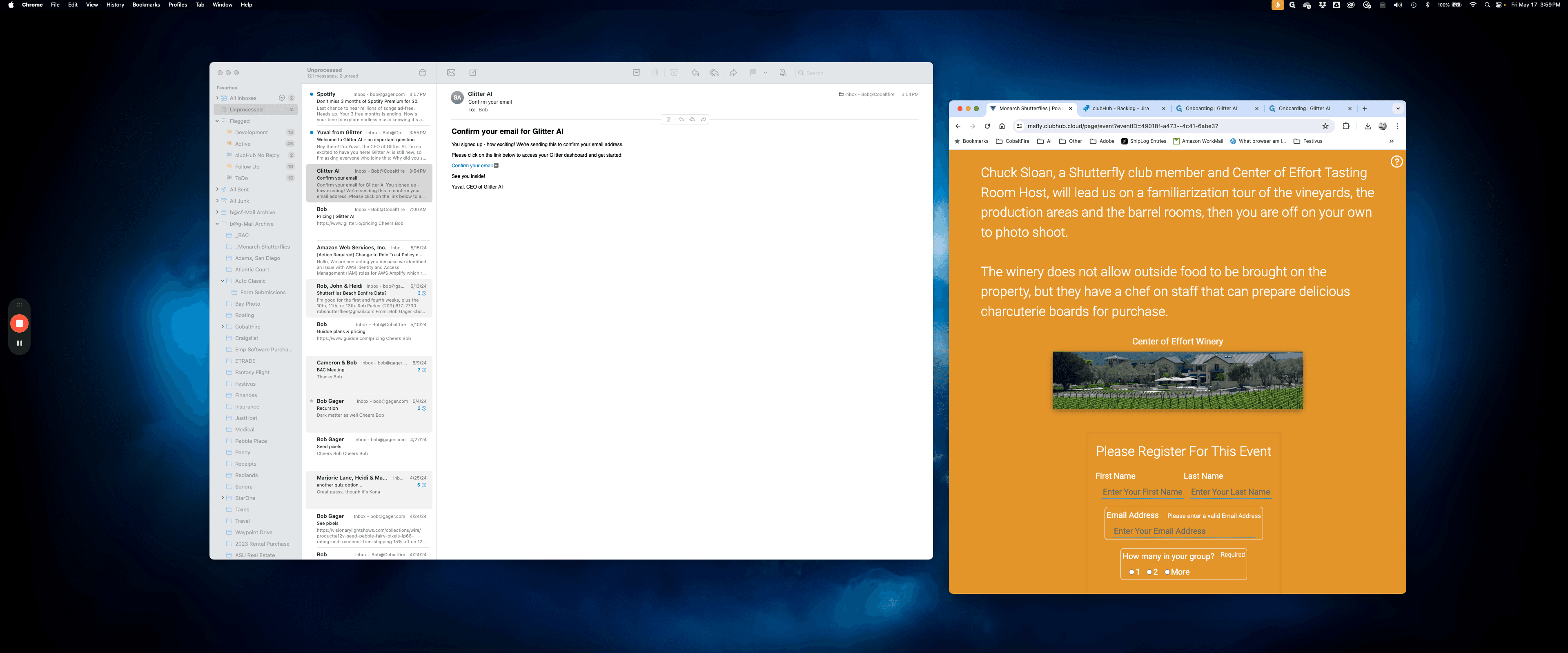Image resolution: width=1568 pixels, height=653 pixels.
Task: Expand All Junk in Mail sidebar
Action: click(217, 201)
